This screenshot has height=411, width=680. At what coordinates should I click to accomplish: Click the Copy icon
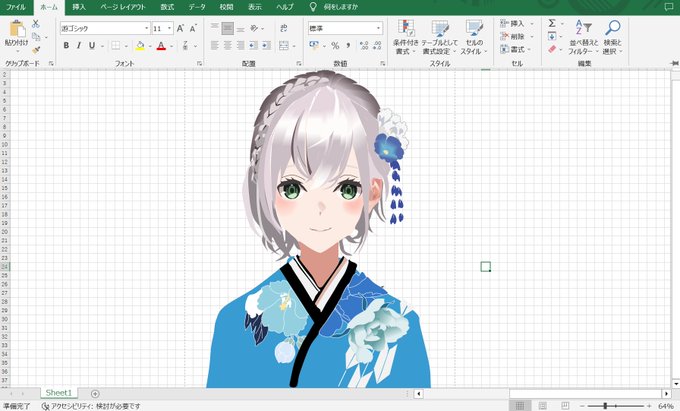[x=36, y=37]
